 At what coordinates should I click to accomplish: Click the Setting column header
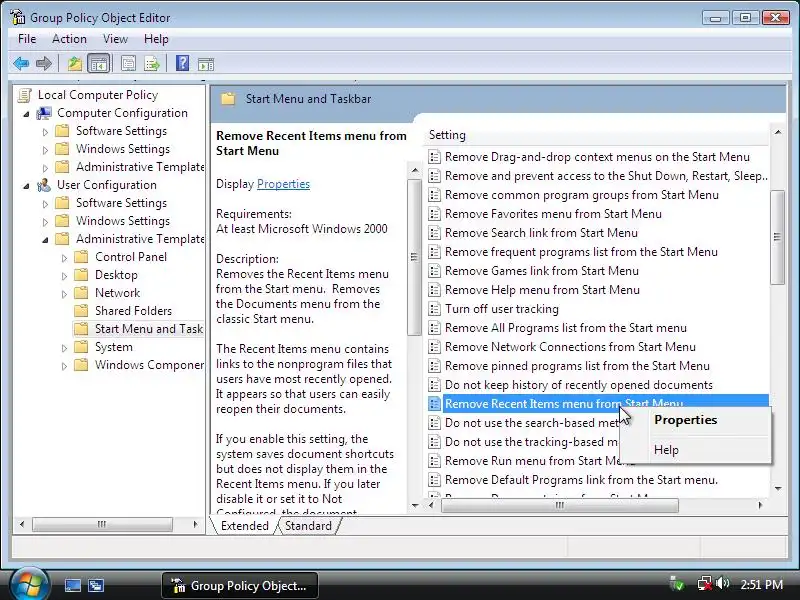(x=595, y=135)
